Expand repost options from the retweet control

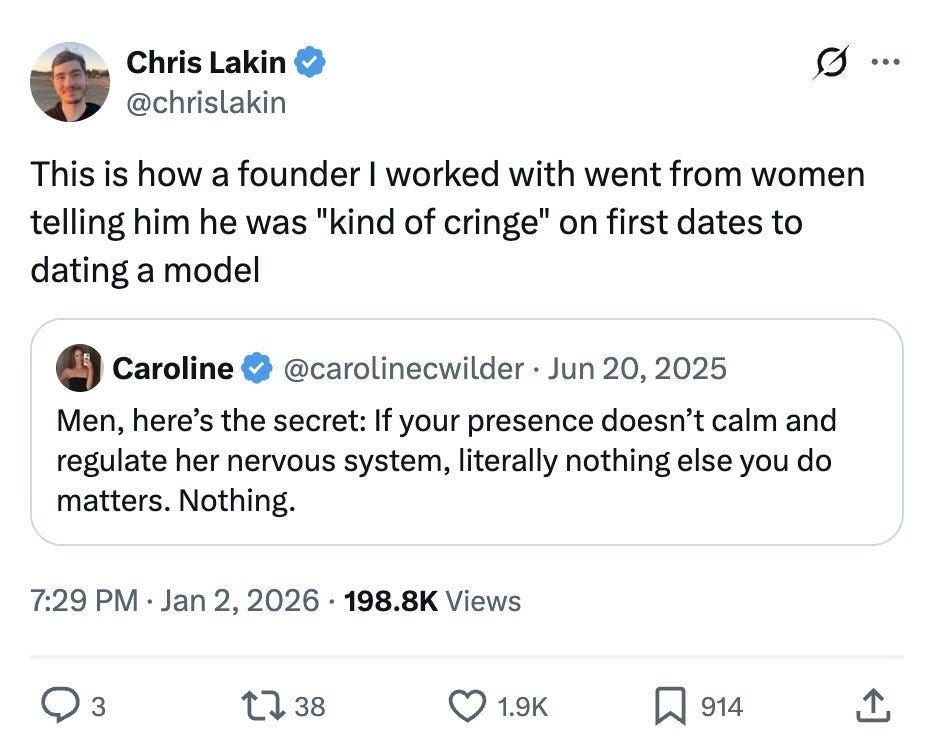click(x=264, y=706)
